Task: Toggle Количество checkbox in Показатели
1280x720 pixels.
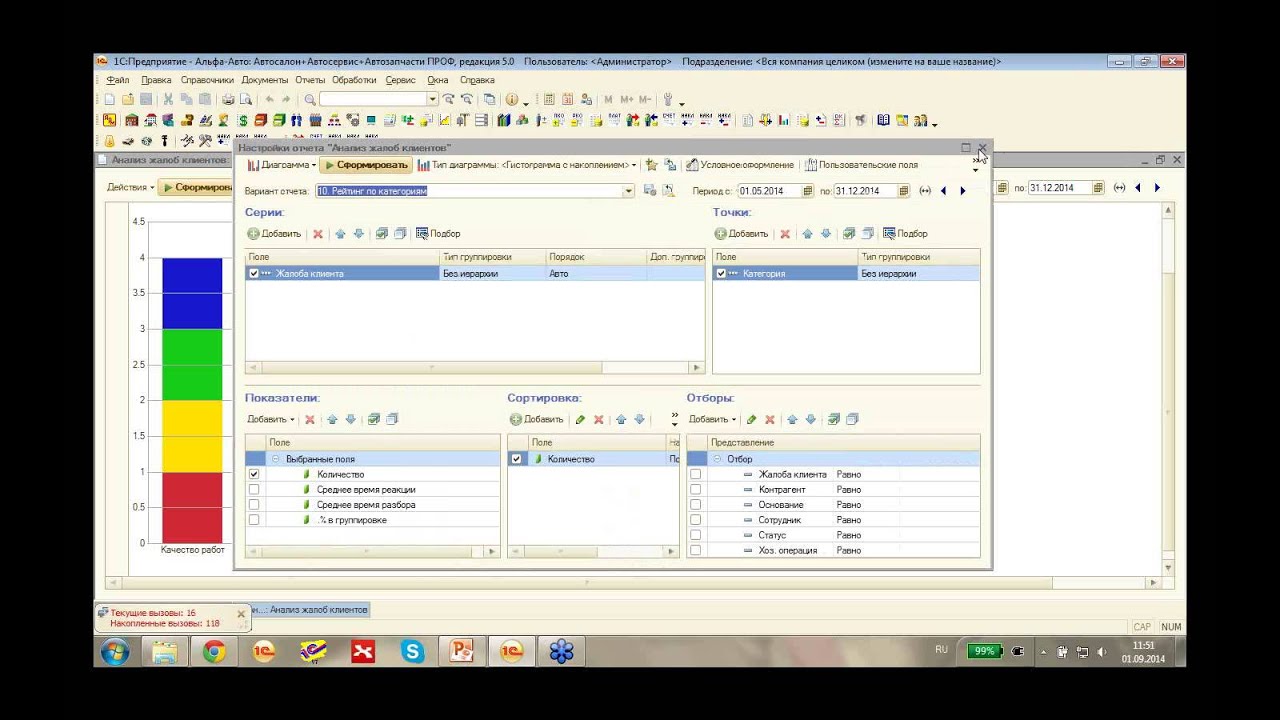Action: [x=254, y=474]
